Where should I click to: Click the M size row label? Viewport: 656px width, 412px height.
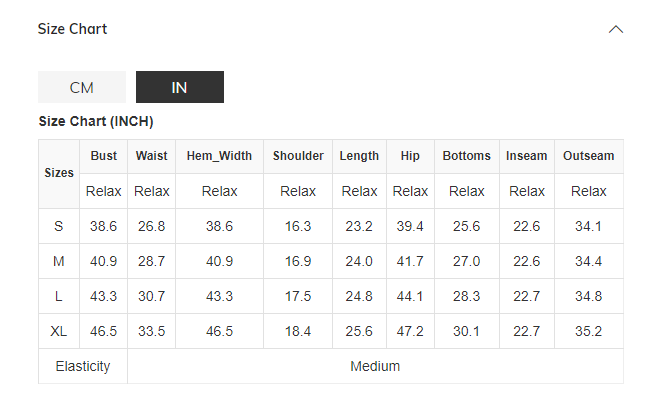tap(59, 261)
